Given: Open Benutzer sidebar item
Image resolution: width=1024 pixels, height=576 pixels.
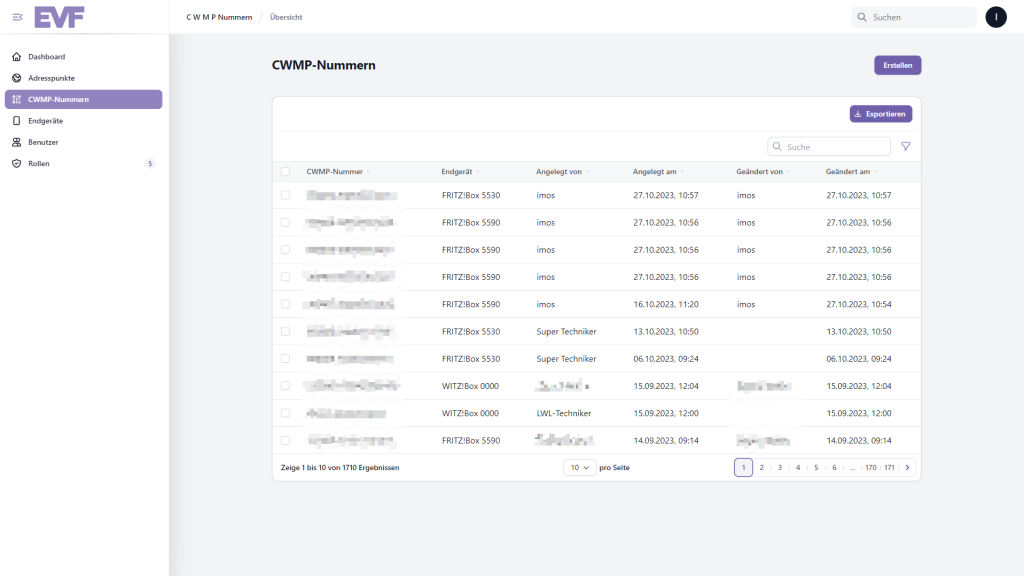Looking at the screenshot, I should point(84,142).
